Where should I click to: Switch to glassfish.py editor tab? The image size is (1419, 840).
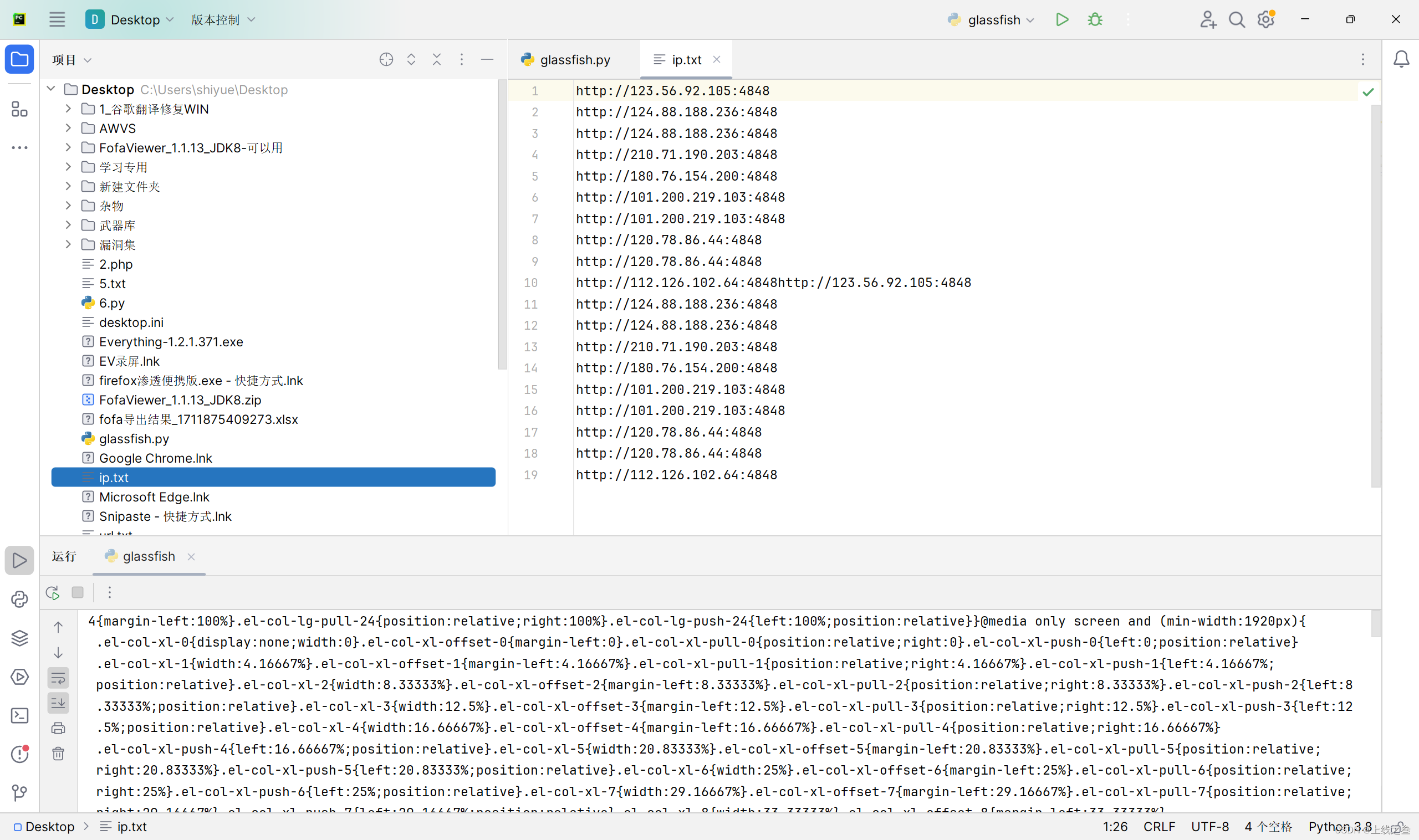coord(574,59)
